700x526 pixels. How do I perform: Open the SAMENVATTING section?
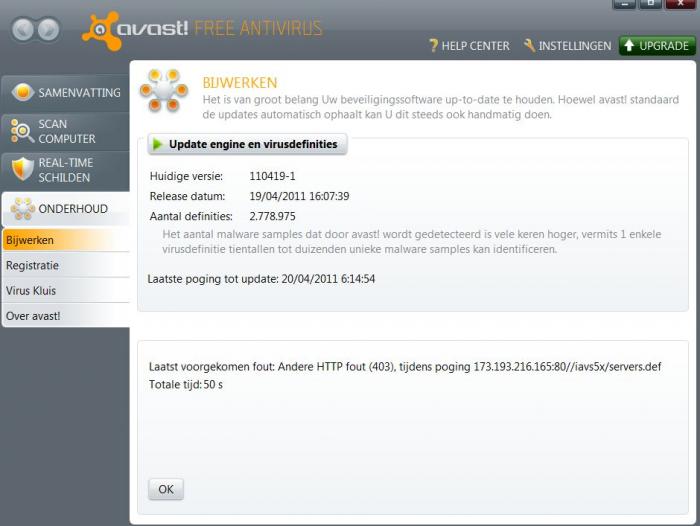[x=65, y=92]
